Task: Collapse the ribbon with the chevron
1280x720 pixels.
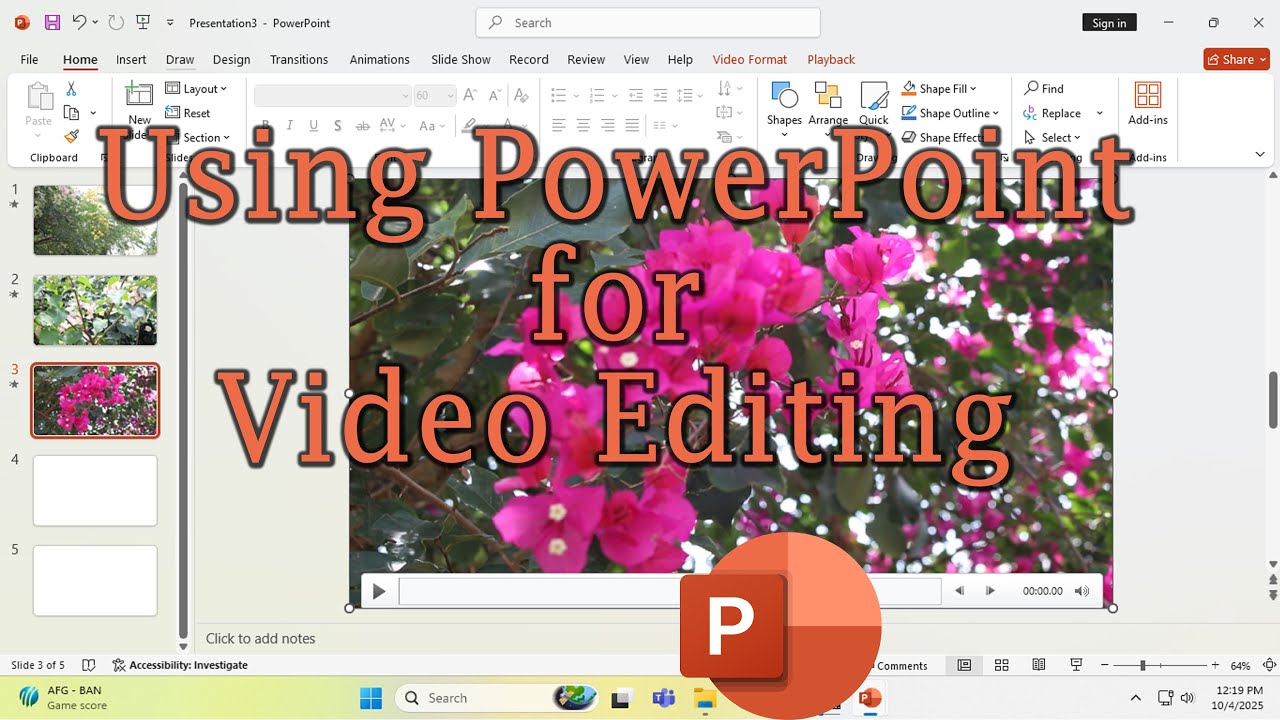Action: [1260, 154]
